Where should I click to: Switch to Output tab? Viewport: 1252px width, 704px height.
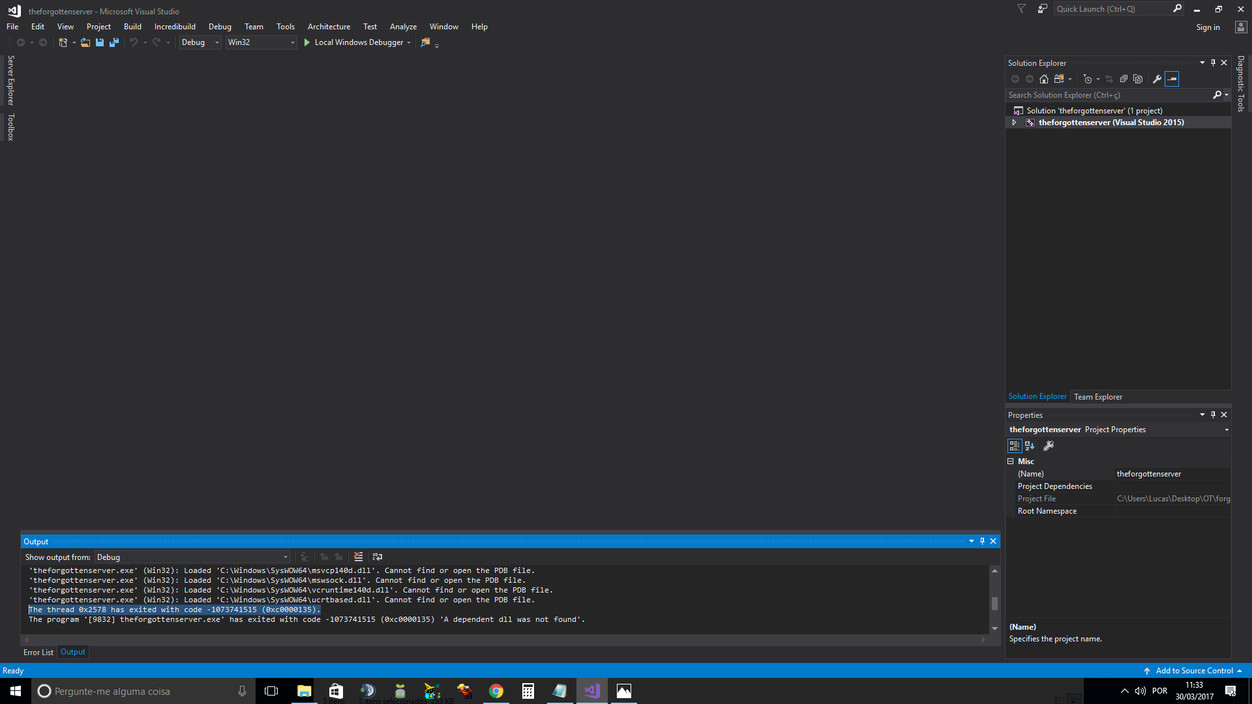73,652
